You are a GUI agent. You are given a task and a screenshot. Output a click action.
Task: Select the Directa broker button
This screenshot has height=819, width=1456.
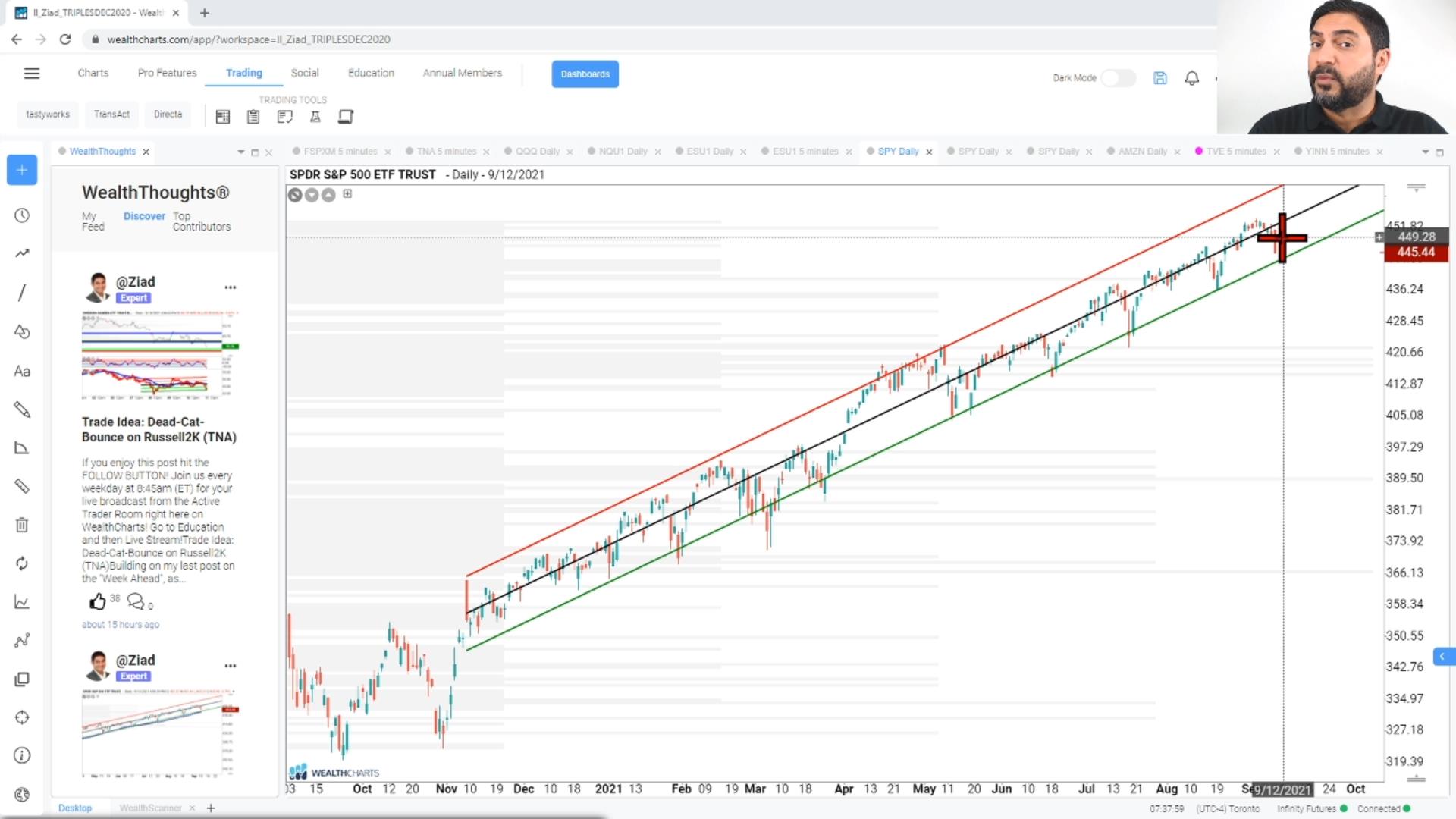[x=168, y=115]
